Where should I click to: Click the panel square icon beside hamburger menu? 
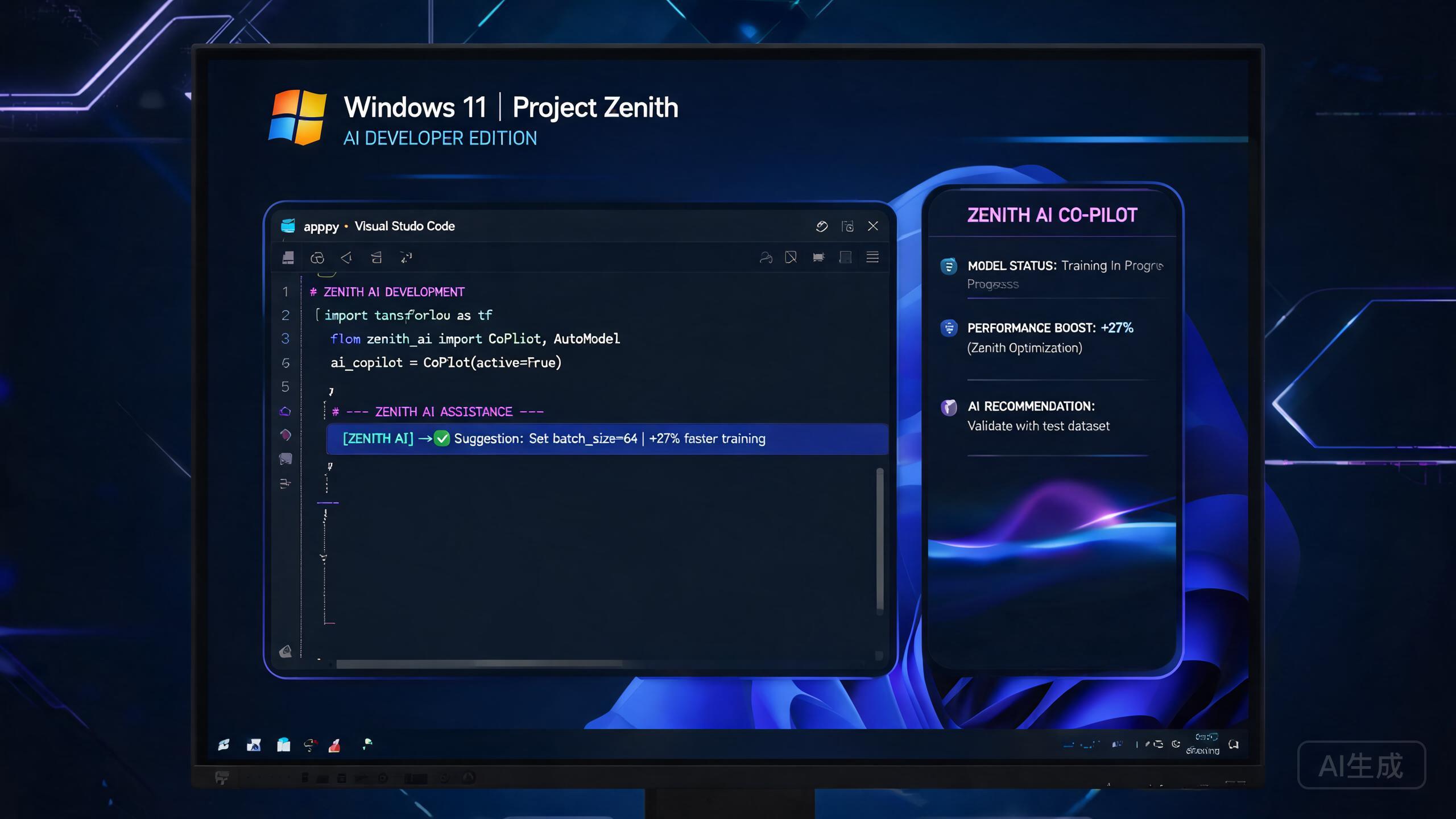click(x=846, y=258)
